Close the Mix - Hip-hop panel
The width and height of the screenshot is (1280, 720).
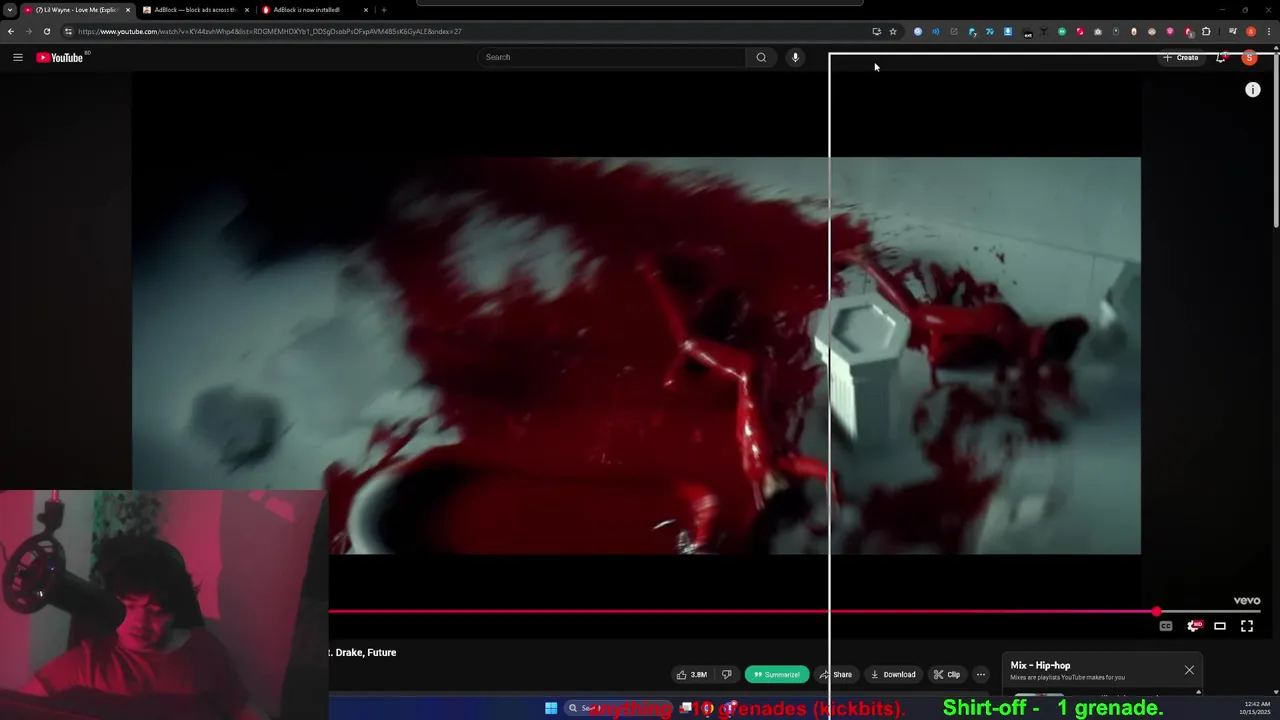pyautogui.click(x=1189, y=670)
